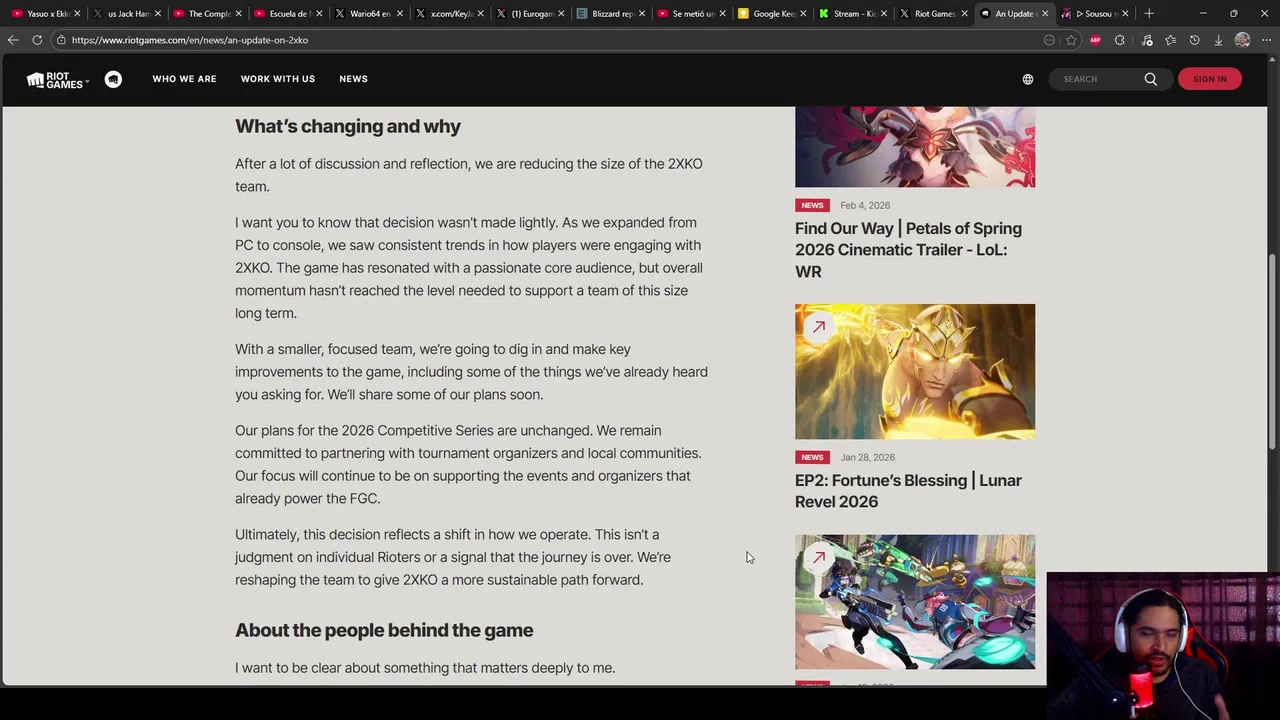Click the page vertical scrollbar thumb

click(x=1273, y=351)
